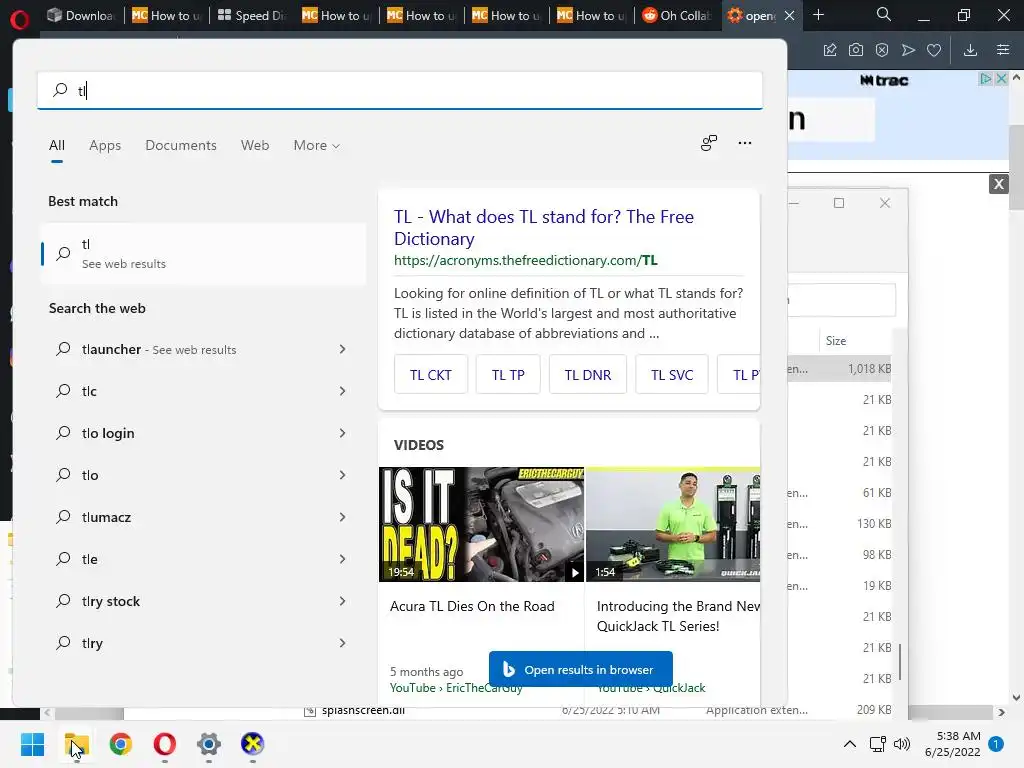Select the Documents search filter

point(181,146)
